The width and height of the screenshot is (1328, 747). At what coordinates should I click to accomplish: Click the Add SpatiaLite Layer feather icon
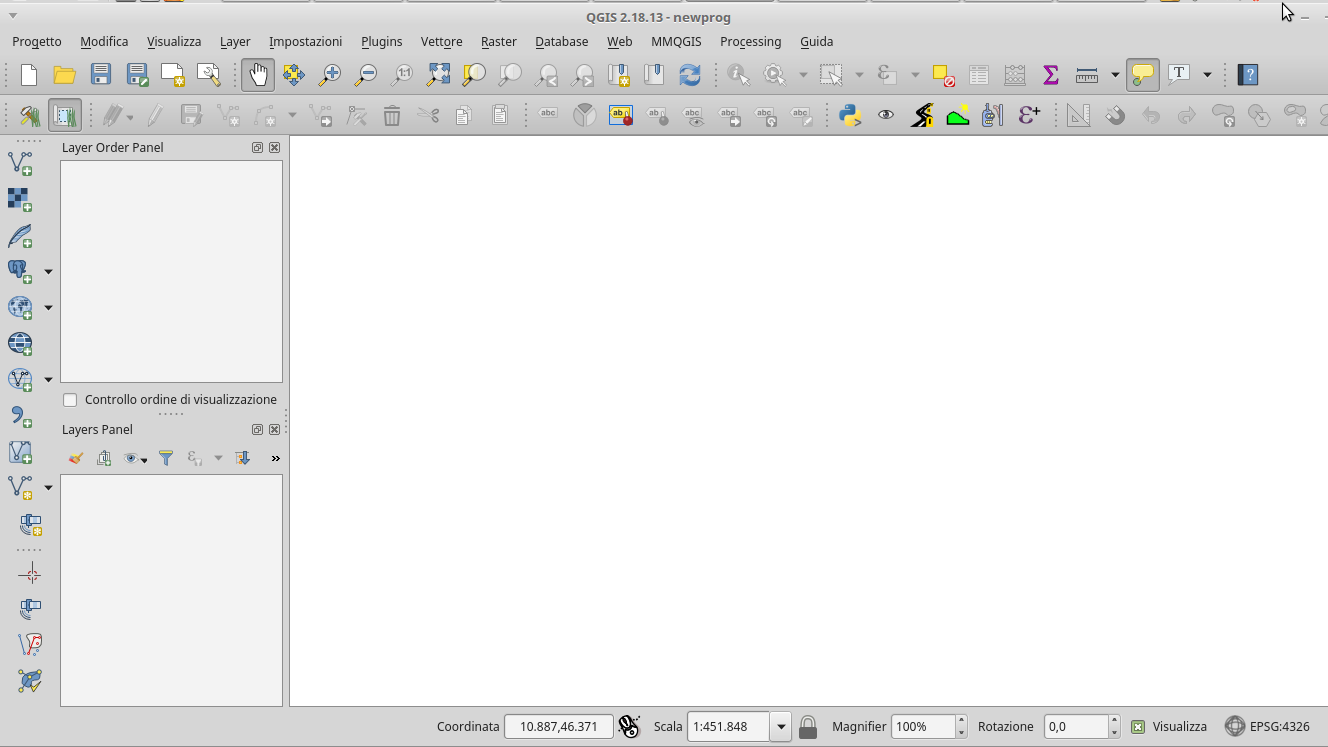point(20,236)
